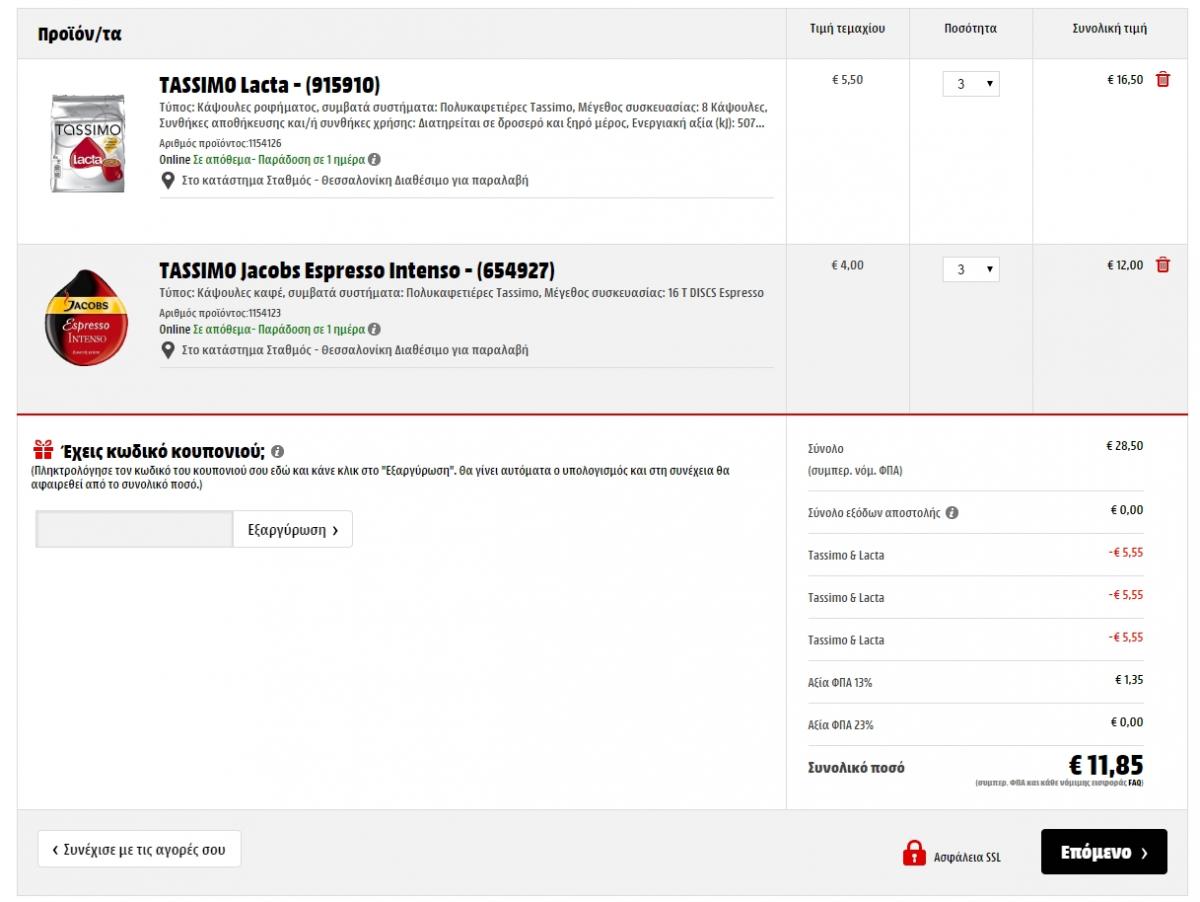Open quantity dropdown for TASSIMO Lacta
1200x902 pixels.
[971, 84]
